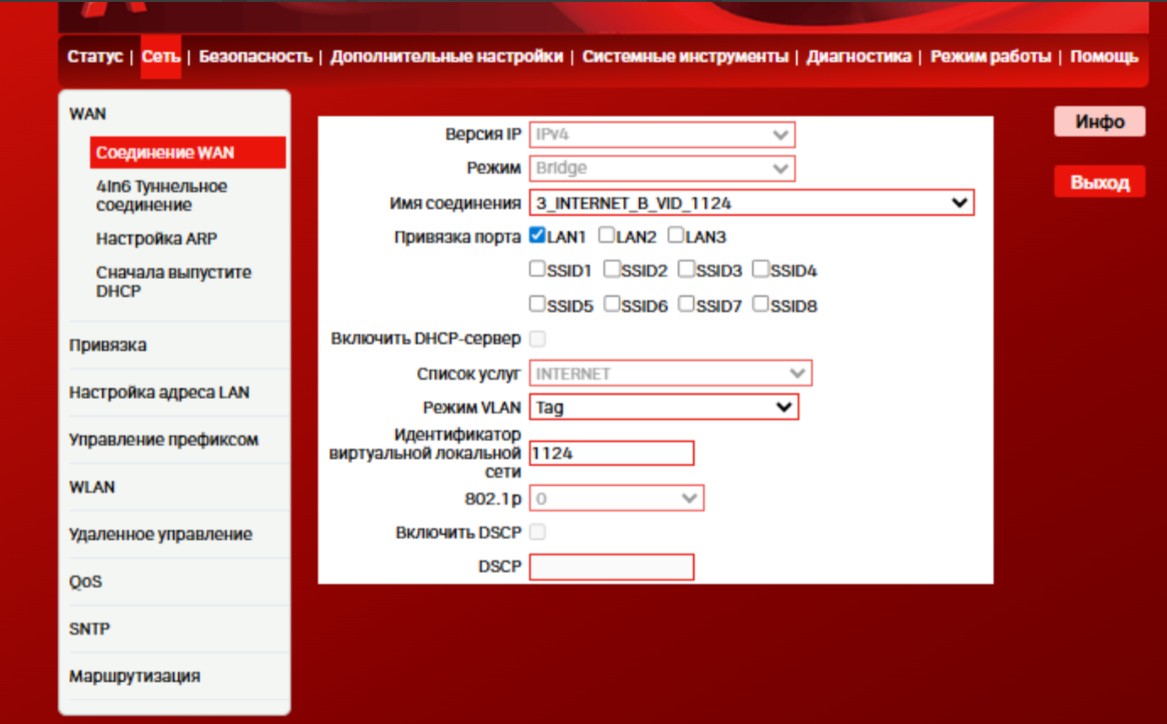Go to Системные инструменты menu
The image size is (1167, 724).
[685, 56]
